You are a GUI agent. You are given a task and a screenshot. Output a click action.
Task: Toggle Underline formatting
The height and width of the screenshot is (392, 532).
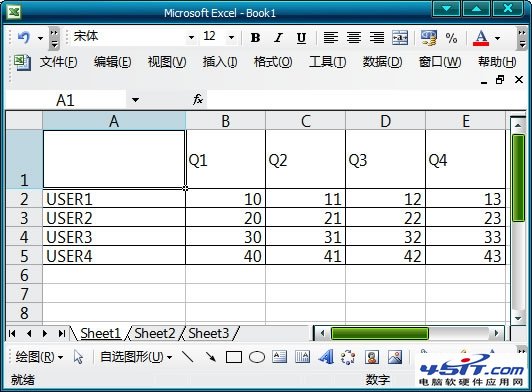pos(301,37)
